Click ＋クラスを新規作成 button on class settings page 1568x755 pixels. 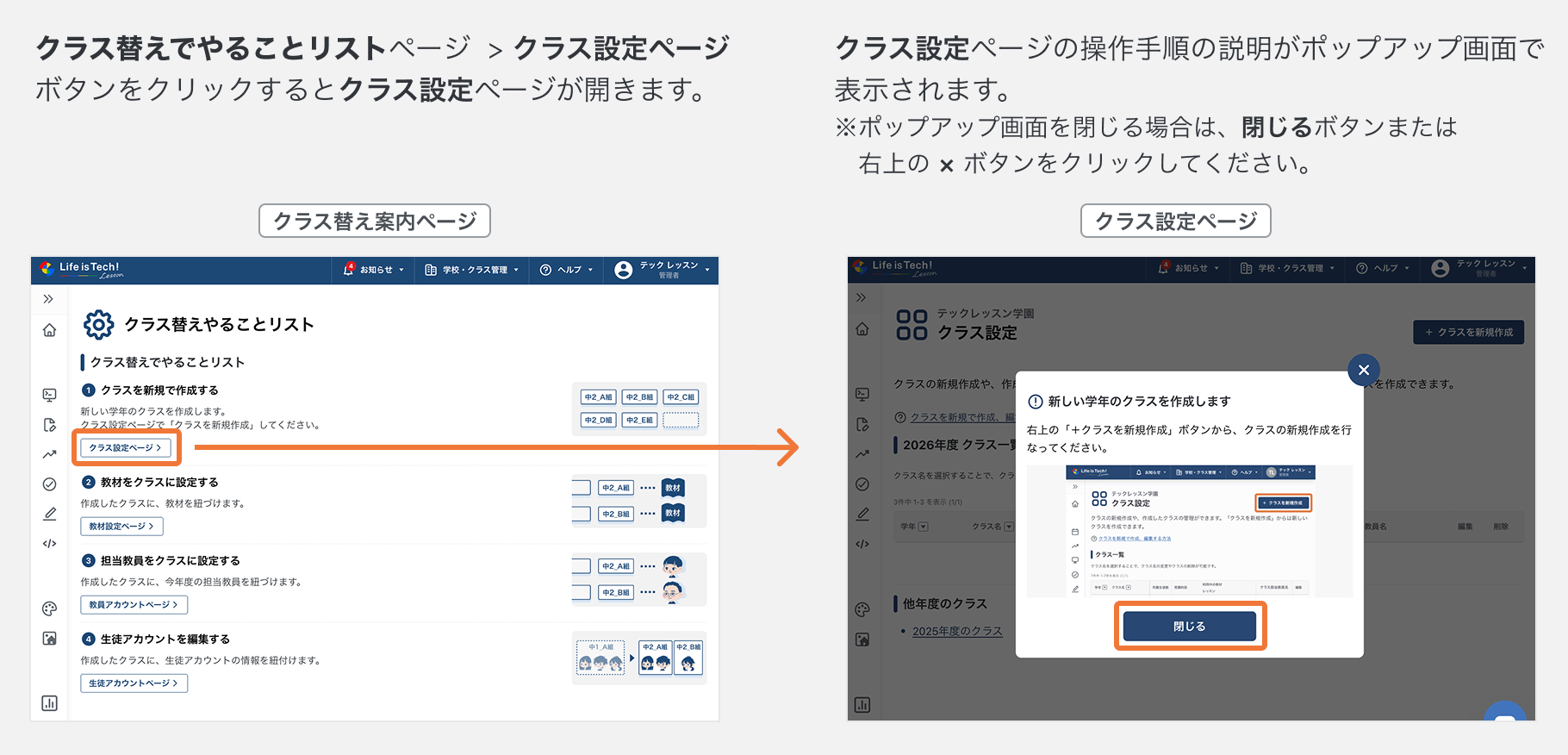pos(1469,332)
